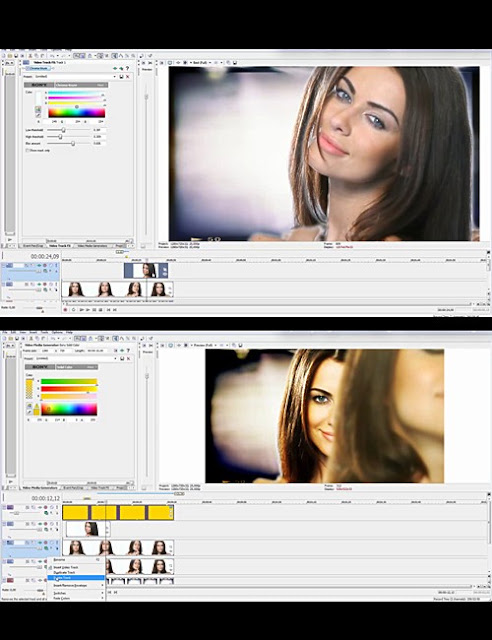Click High threshold slider handle

(x=60, y=137)
